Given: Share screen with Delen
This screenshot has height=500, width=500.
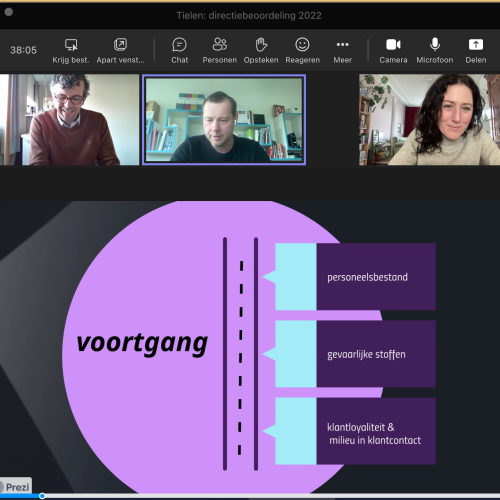Looking at the screenshot, I should tap(476, 50).
